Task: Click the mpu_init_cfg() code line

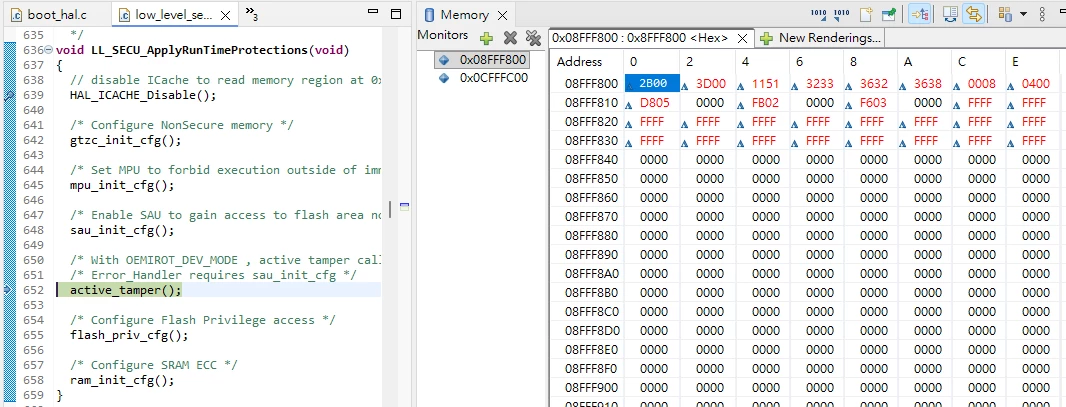Action: pos(122,185)
